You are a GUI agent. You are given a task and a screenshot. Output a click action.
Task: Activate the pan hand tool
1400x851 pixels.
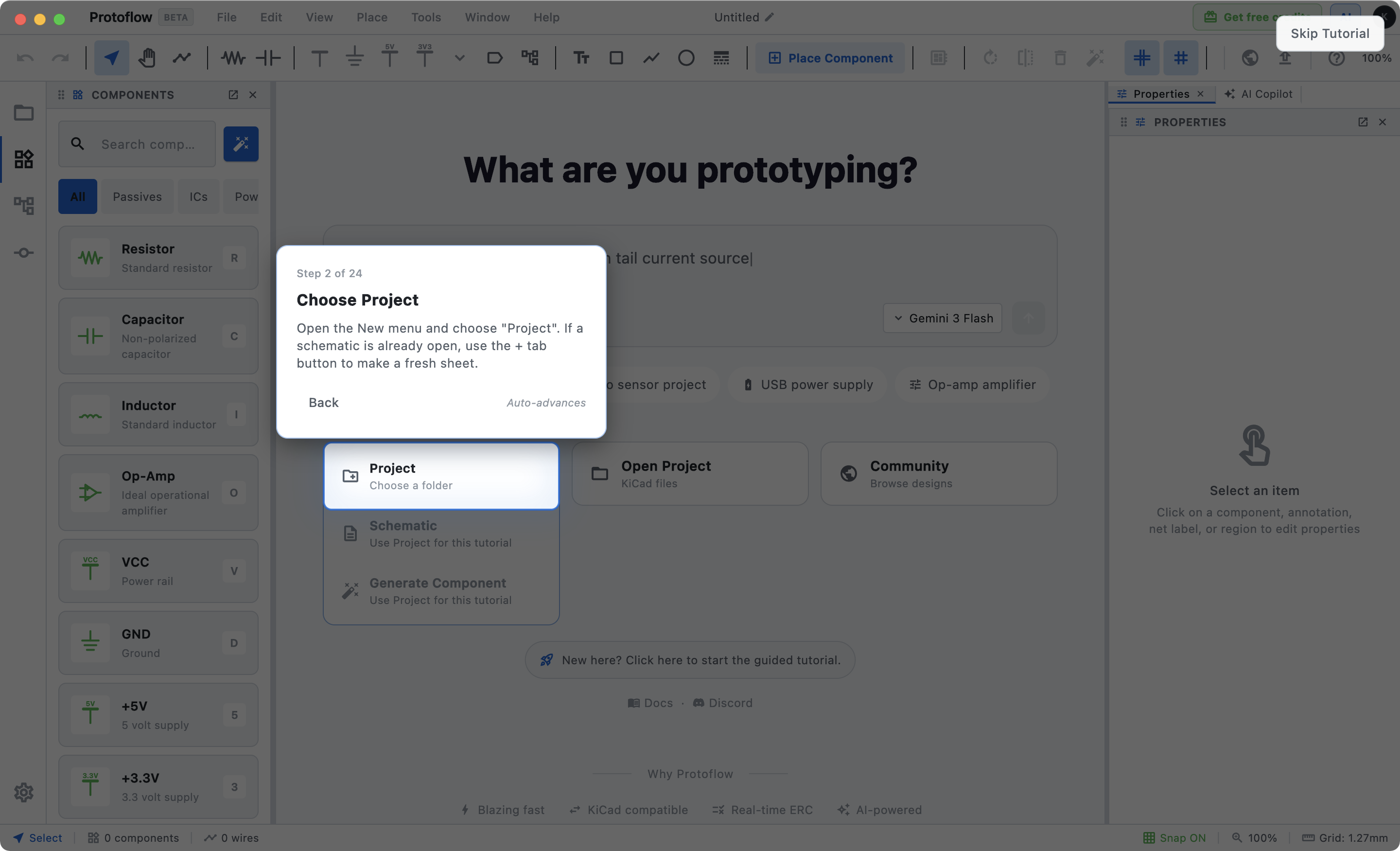pos(147,57)
